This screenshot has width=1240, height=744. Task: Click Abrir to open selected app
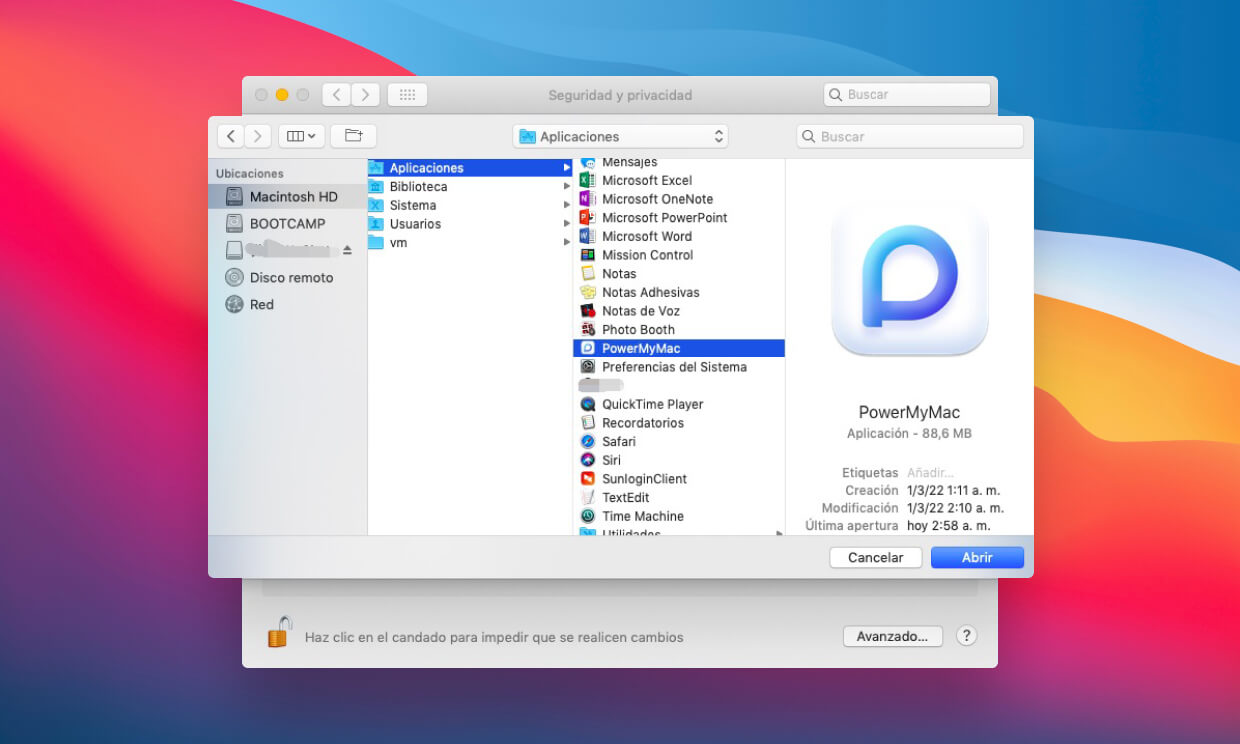(x=977, y=558)
